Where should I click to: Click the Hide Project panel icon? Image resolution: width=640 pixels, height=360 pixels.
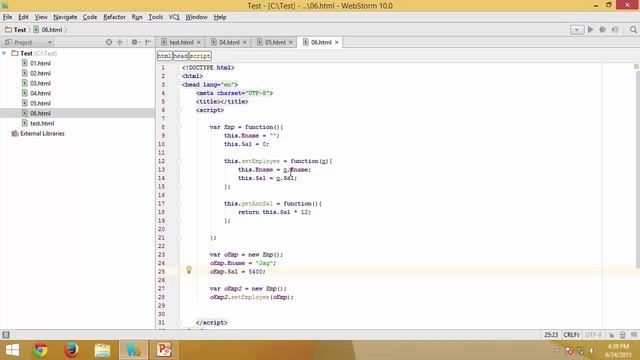148,42
